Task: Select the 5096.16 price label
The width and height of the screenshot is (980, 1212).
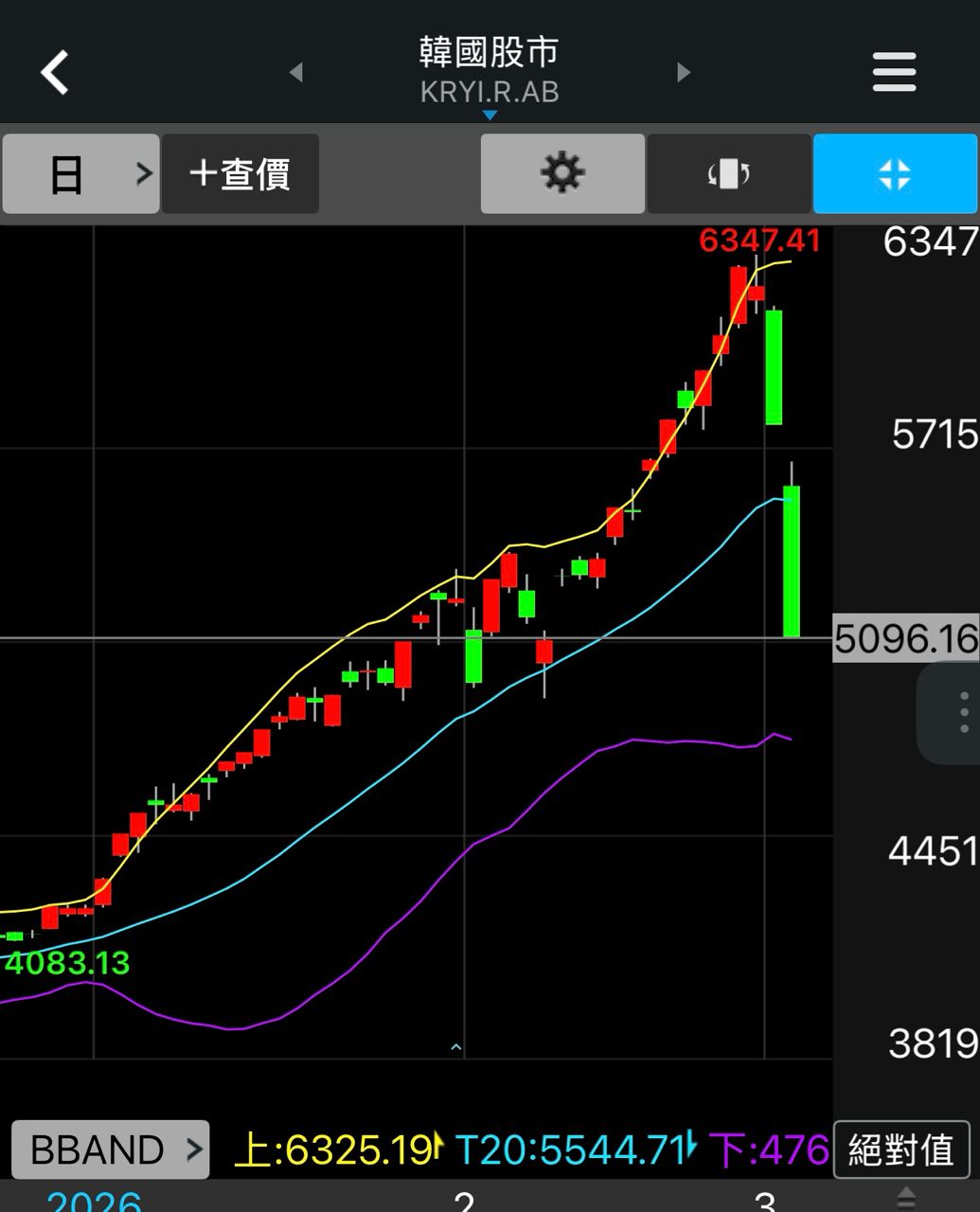Action: (904, 639)
